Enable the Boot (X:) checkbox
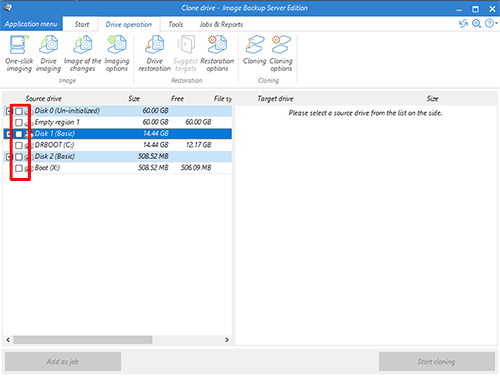The image size is (500, 376). point(19,168)
